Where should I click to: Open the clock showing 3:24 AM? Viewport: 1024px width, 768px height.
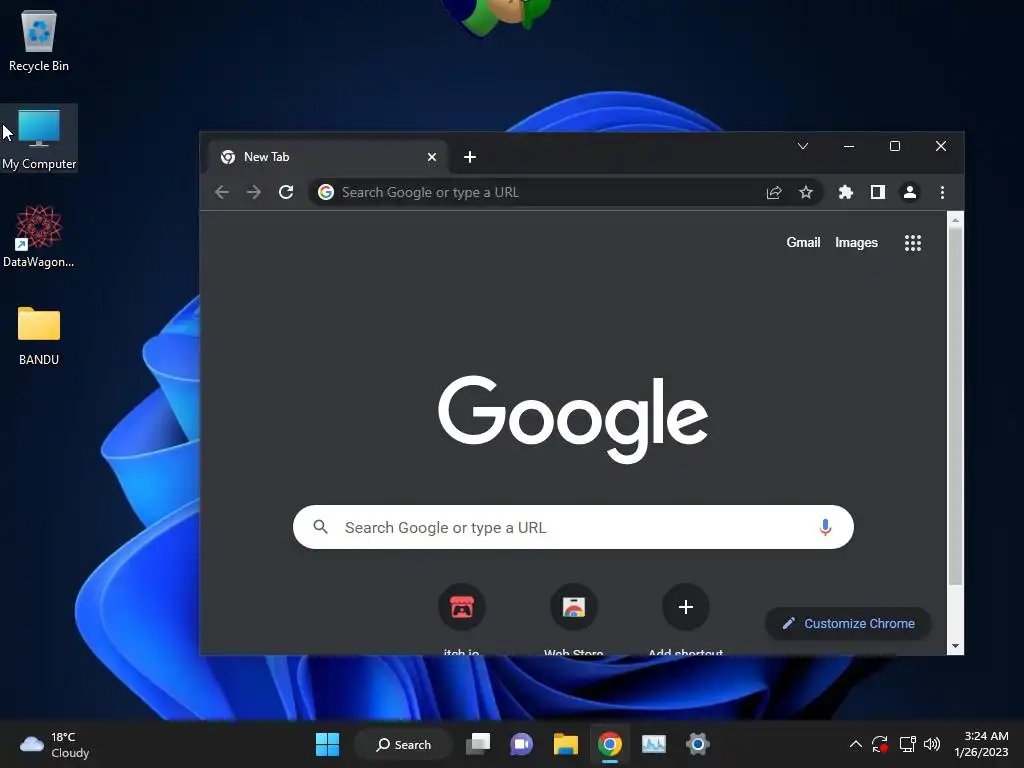[x=981, y=744]
